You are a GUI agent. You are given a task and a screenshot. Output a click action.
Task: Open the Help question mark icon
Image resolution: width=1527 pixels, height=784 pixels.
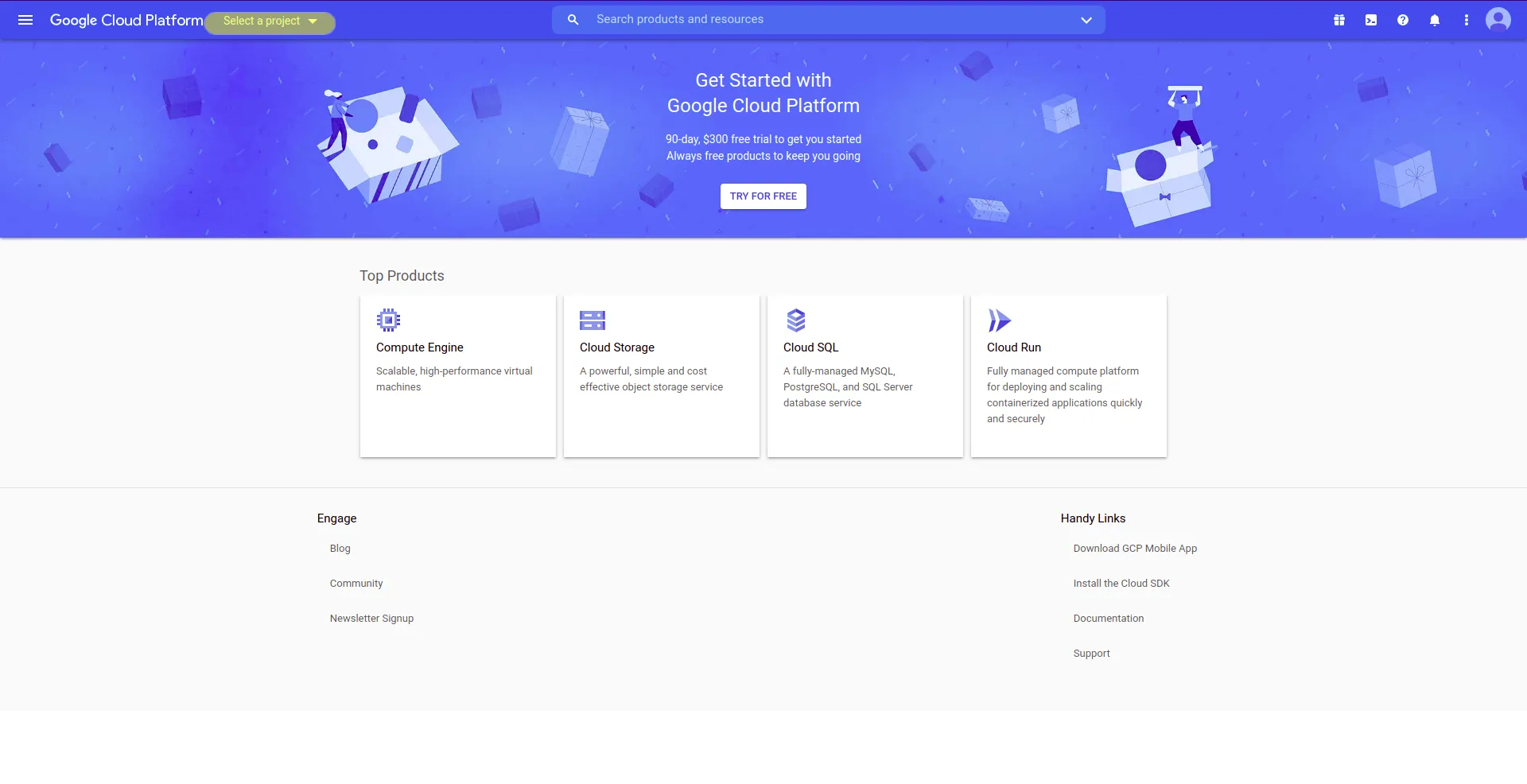coord(1403,20)
